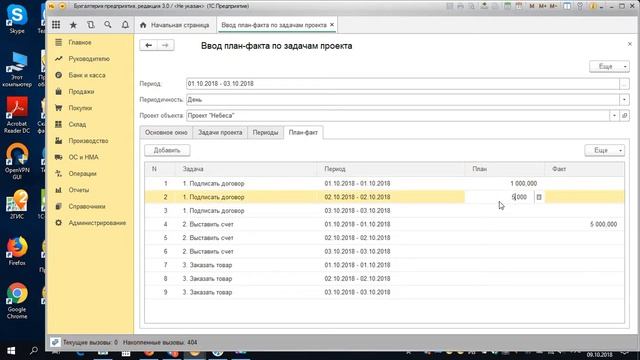Viewport: 640px width, 360px height.
Task: Click the Период input field
Action: (402, 84)
